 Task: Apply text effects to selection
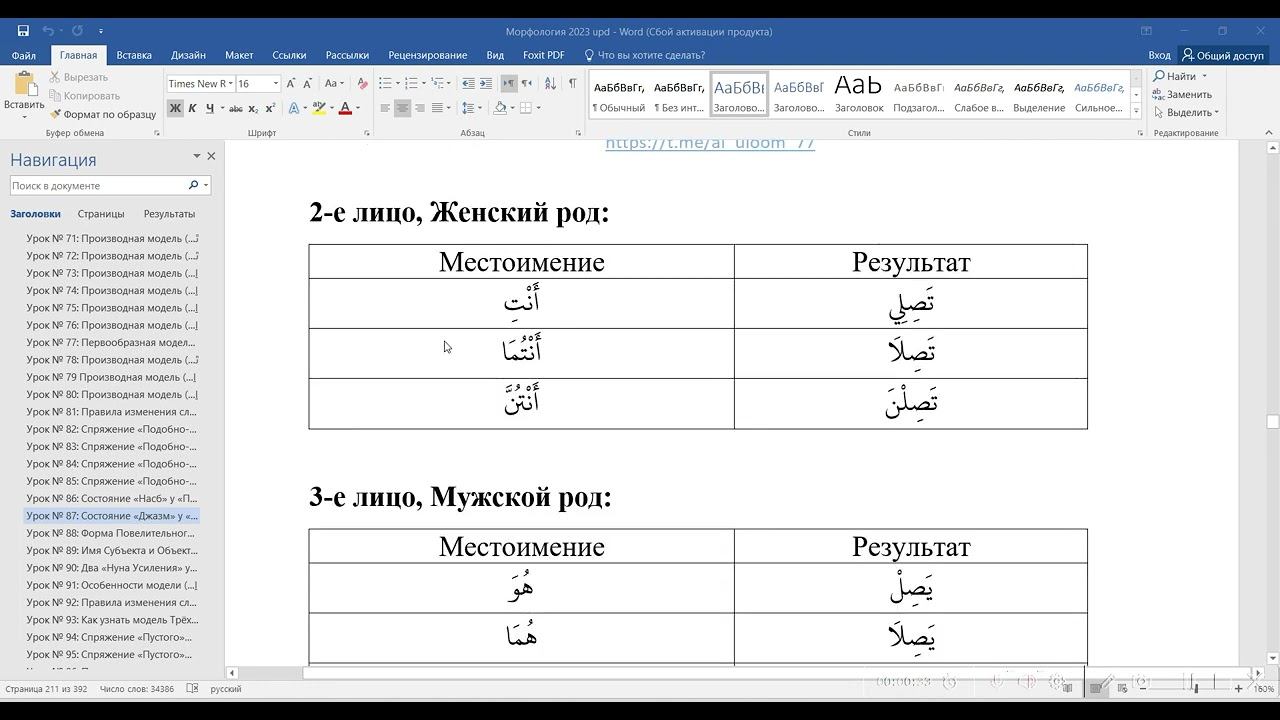pyautogui.click(x=294, y=108)
